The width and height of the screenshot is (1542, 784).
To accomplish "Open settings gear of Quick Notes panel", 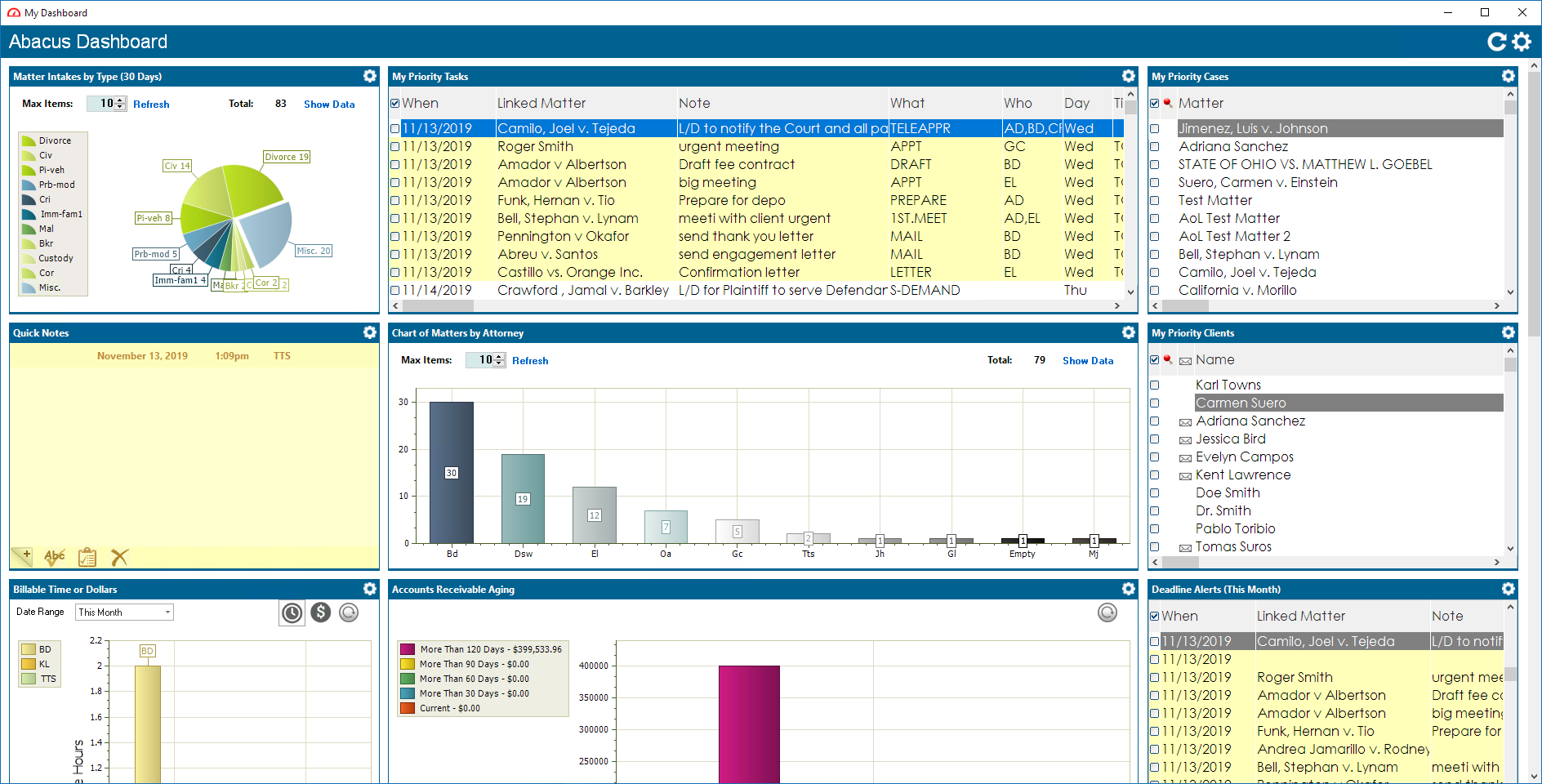I will pyautogui.click(x=370, y=332).
